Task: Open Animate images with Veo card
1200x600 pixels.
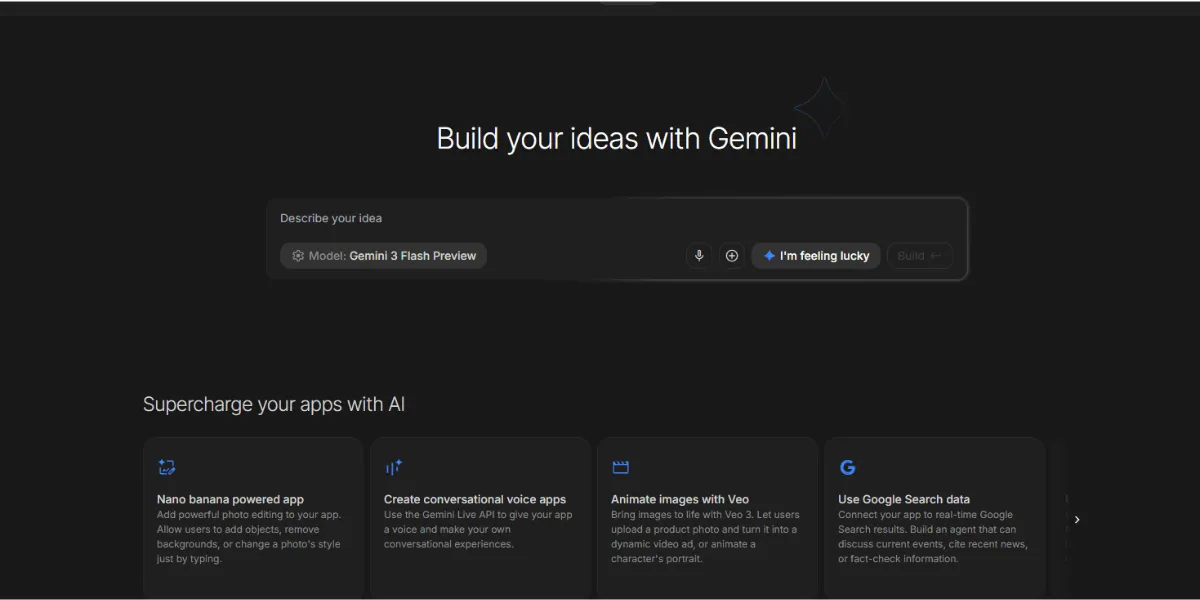Action: click(707, 518)
